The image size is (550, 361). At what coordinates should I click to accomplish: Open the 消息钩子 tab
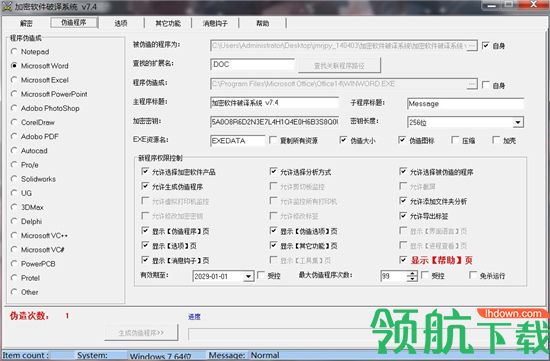[x=215, y=23]
